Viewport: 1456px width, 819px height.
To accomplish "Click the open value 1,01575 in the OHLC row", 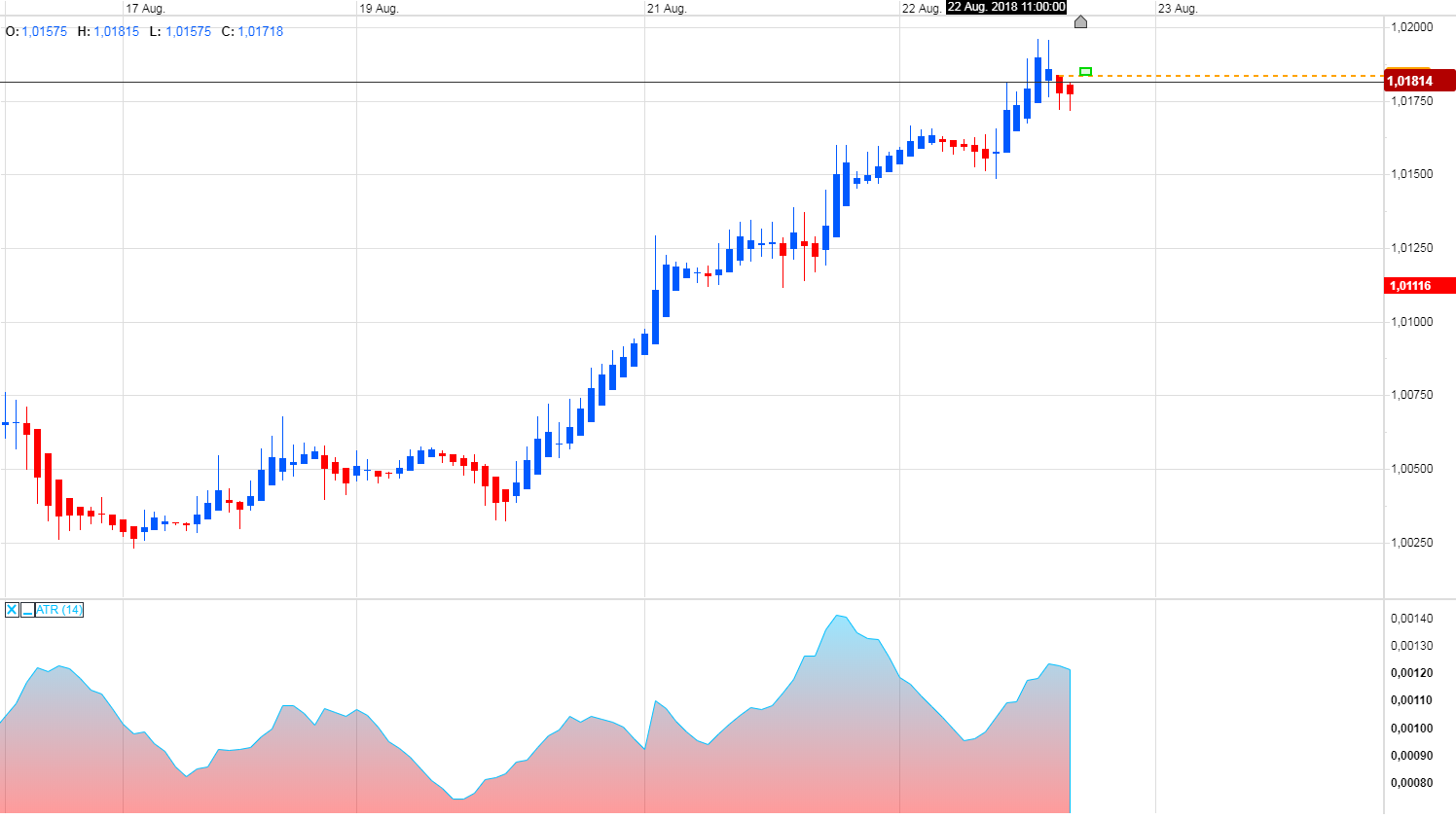I will 43,31.
